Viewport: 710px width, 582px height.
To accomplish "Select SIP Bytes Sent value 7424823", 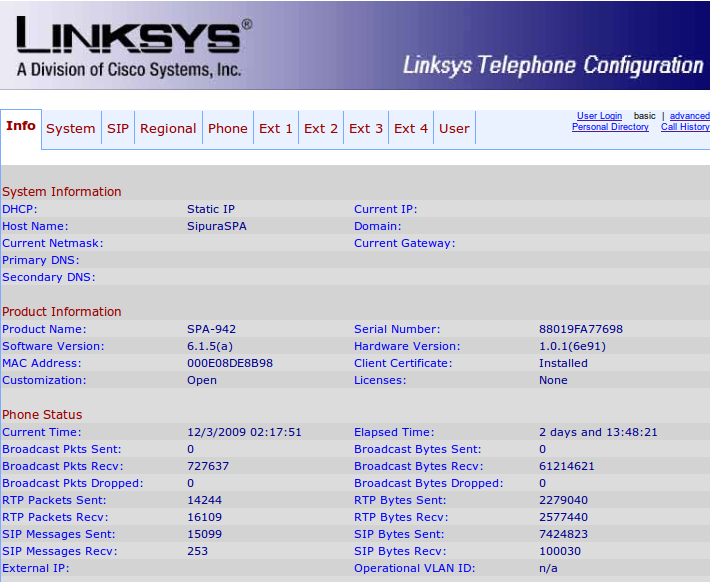I will pyautogui.click(x=563, y=534).
